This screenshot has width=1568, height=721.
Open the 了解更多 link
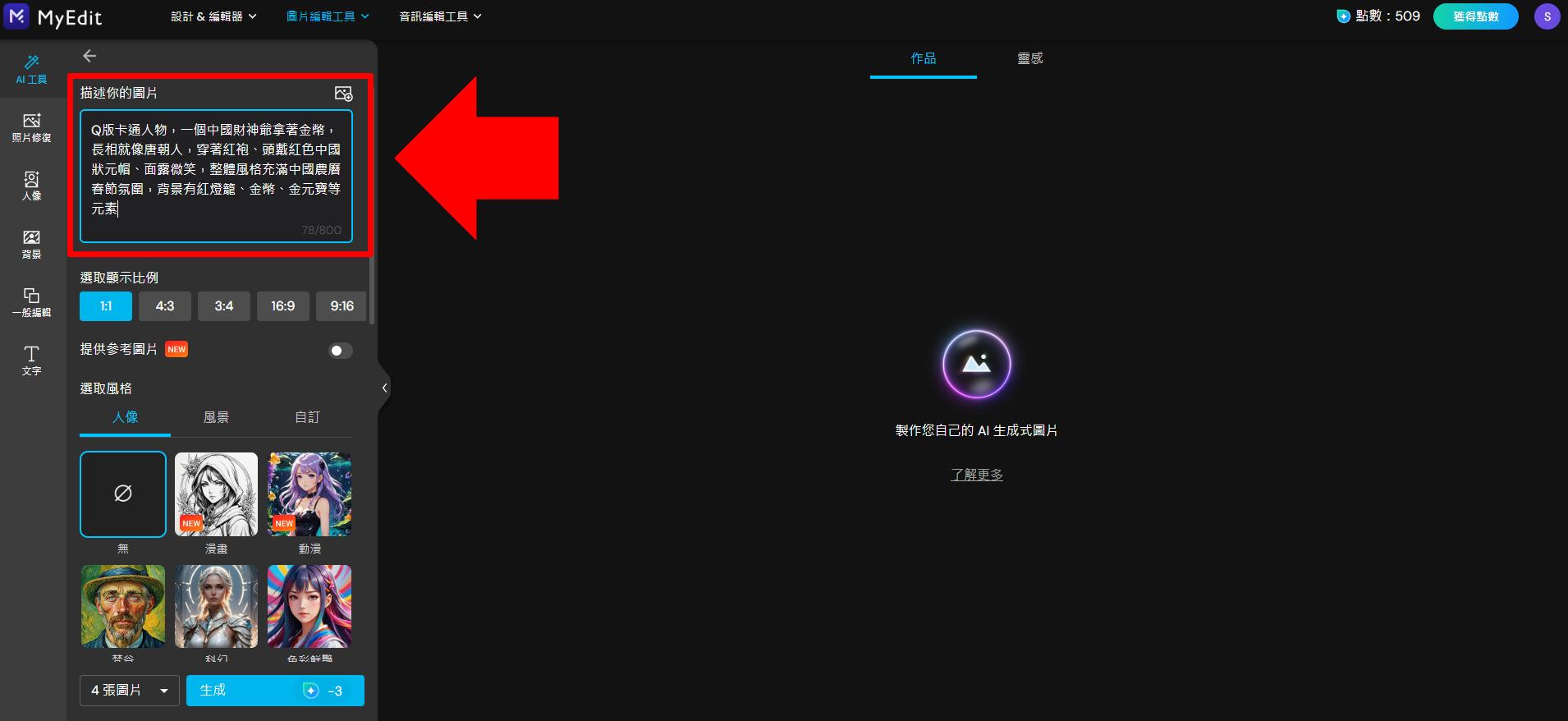tap(976, 475)
